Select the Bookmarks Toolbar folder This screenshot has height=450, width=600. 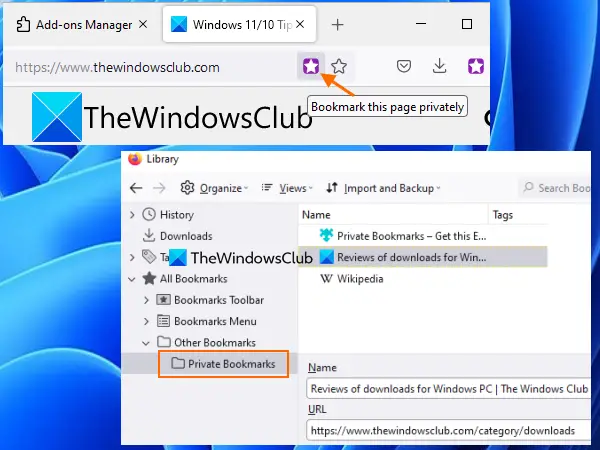click(x=219, y=300)
